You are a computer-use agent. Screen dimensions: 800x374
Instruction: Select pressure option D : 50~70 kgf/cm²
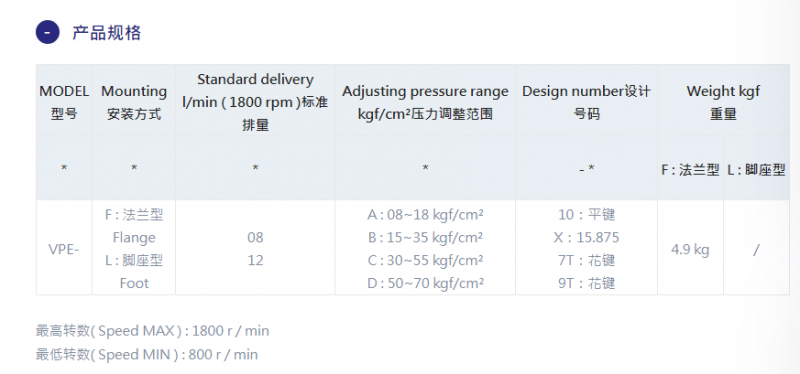(425, 283)
